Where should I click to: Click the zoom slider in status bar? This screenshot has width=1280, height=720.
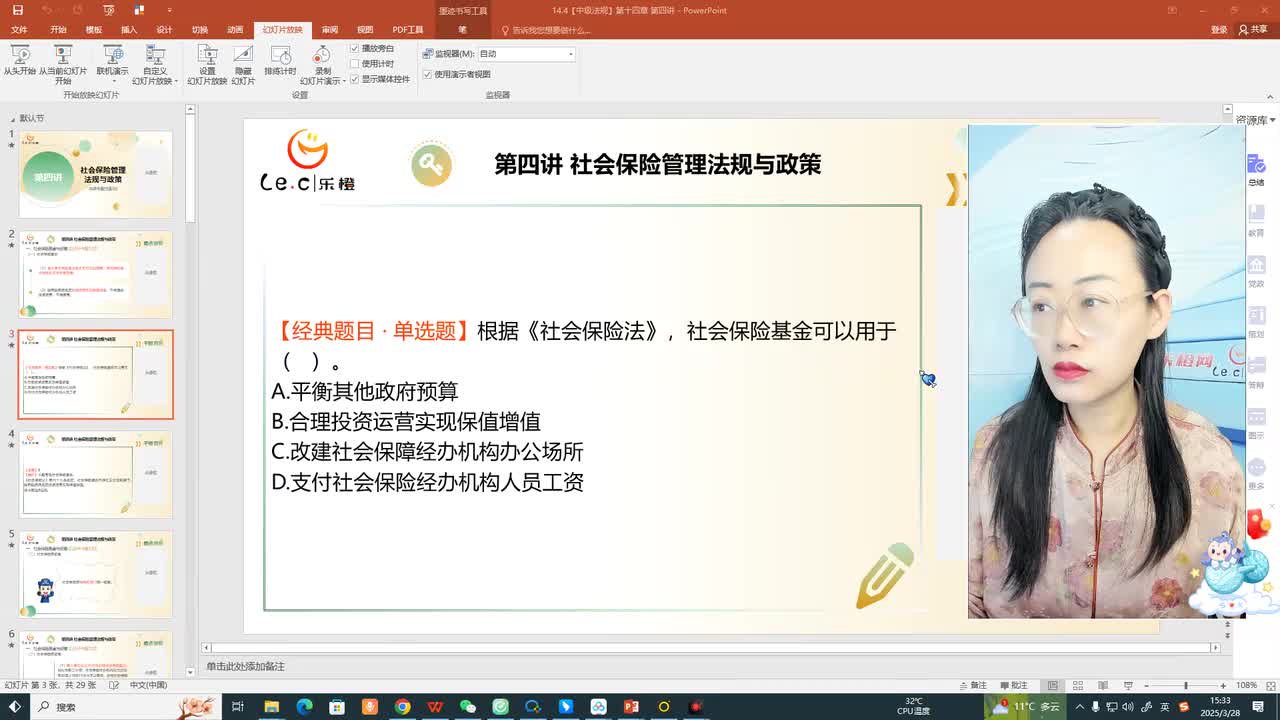click(1186, 685)
